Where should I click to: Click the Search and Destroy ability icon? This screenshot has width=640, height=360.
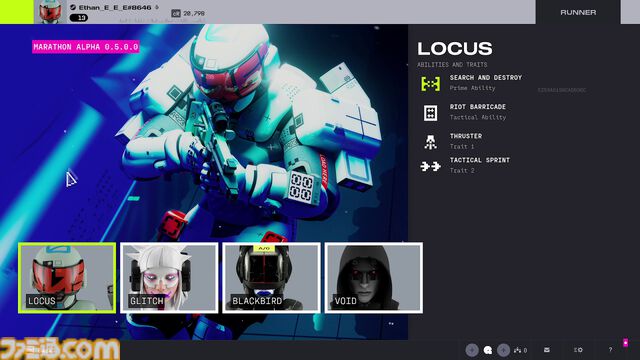[431, 84]
